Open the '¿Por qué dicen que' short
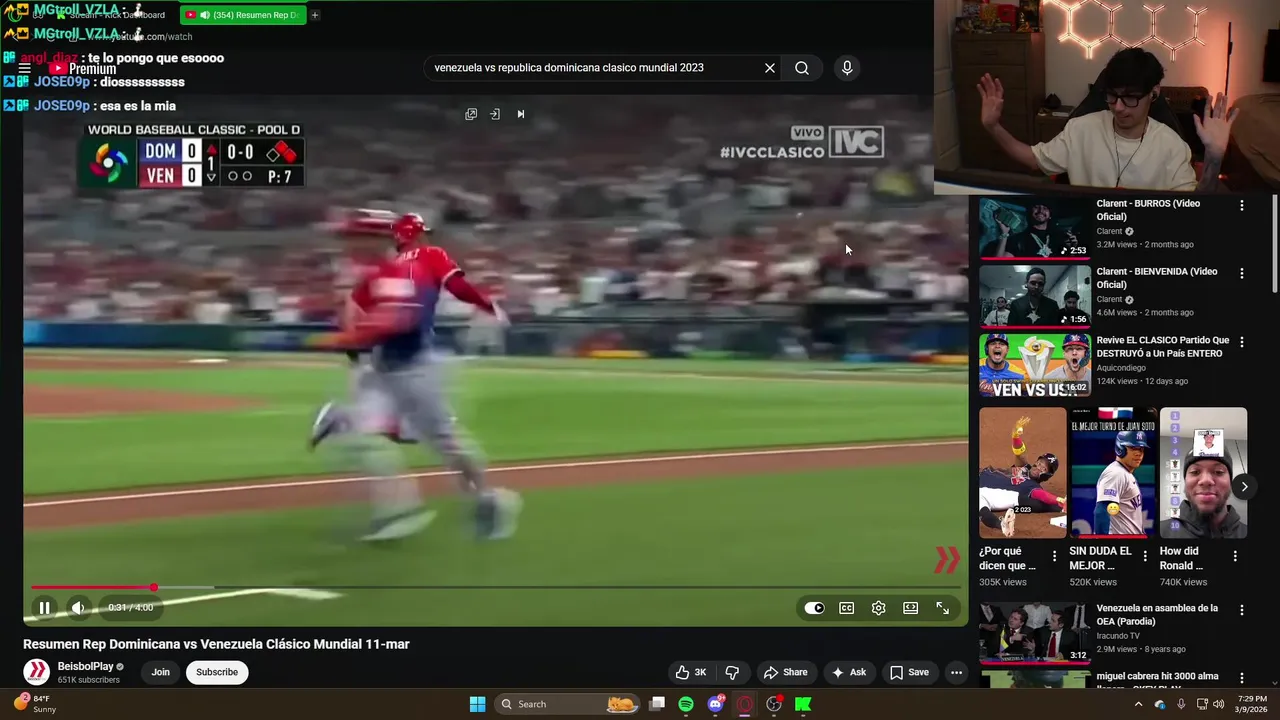The image size is (1280, 720). tap(1022, 472)
